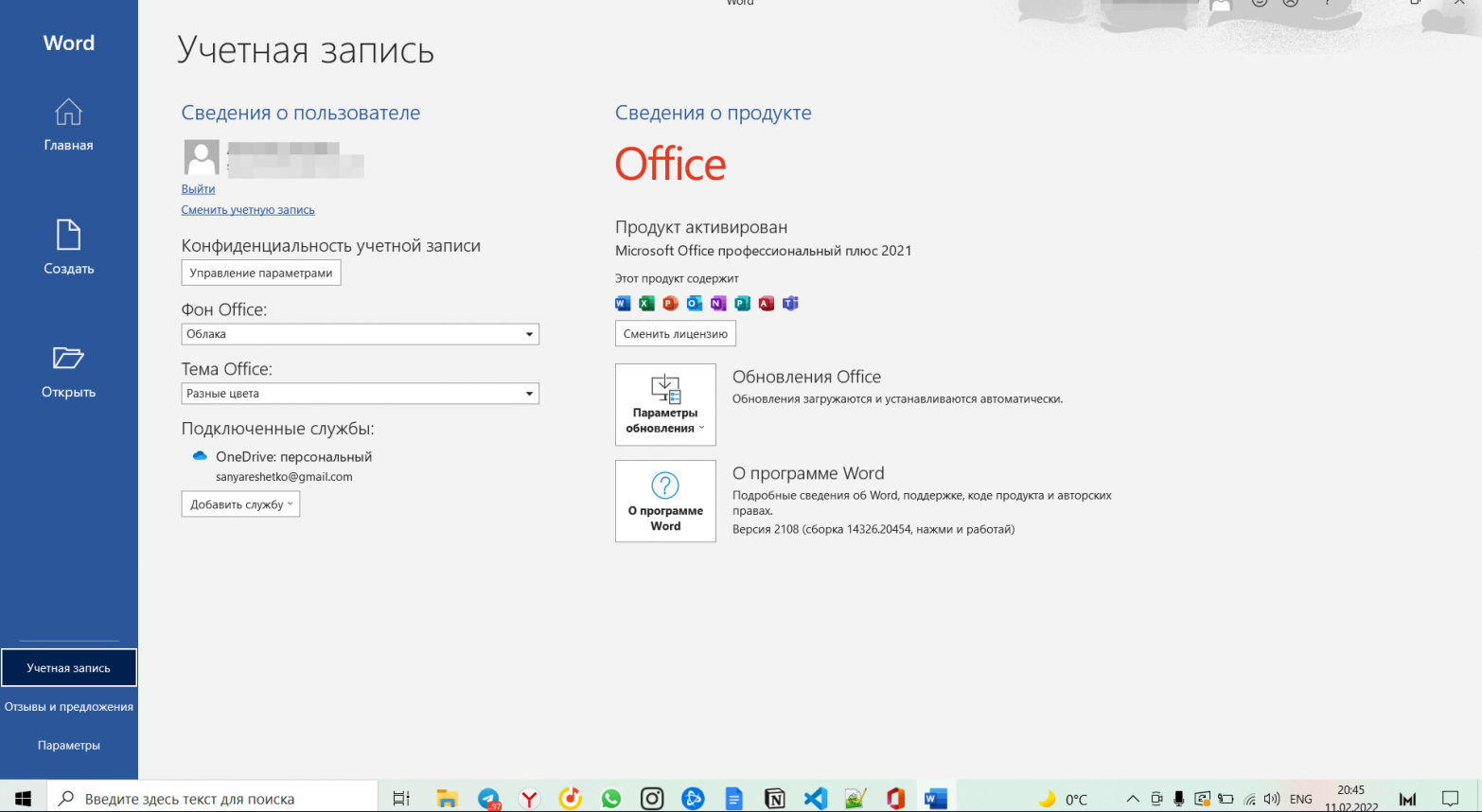Click the Publisher product icon

(742, 304)
